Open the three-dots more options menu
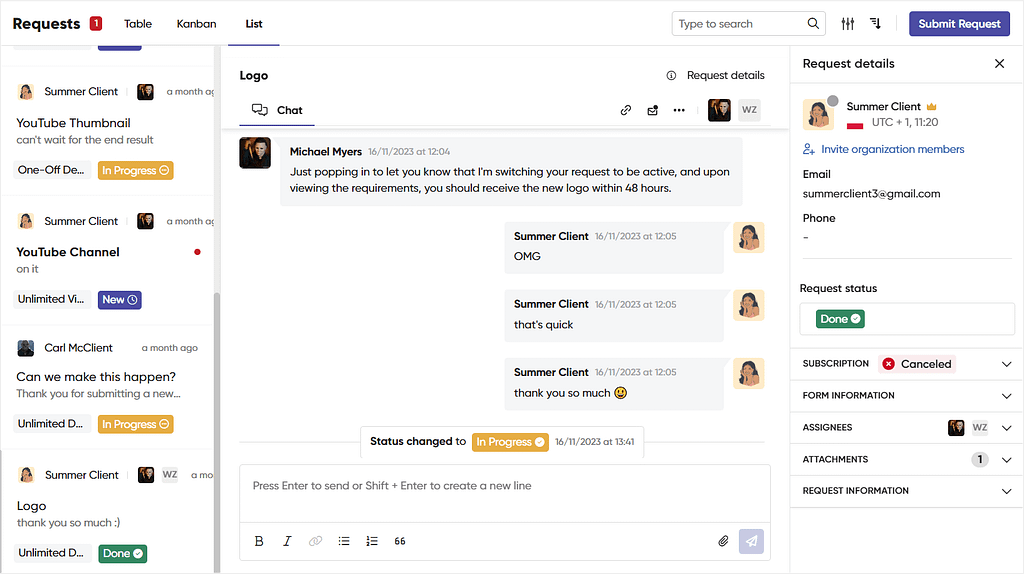 (x=679, y=110)
